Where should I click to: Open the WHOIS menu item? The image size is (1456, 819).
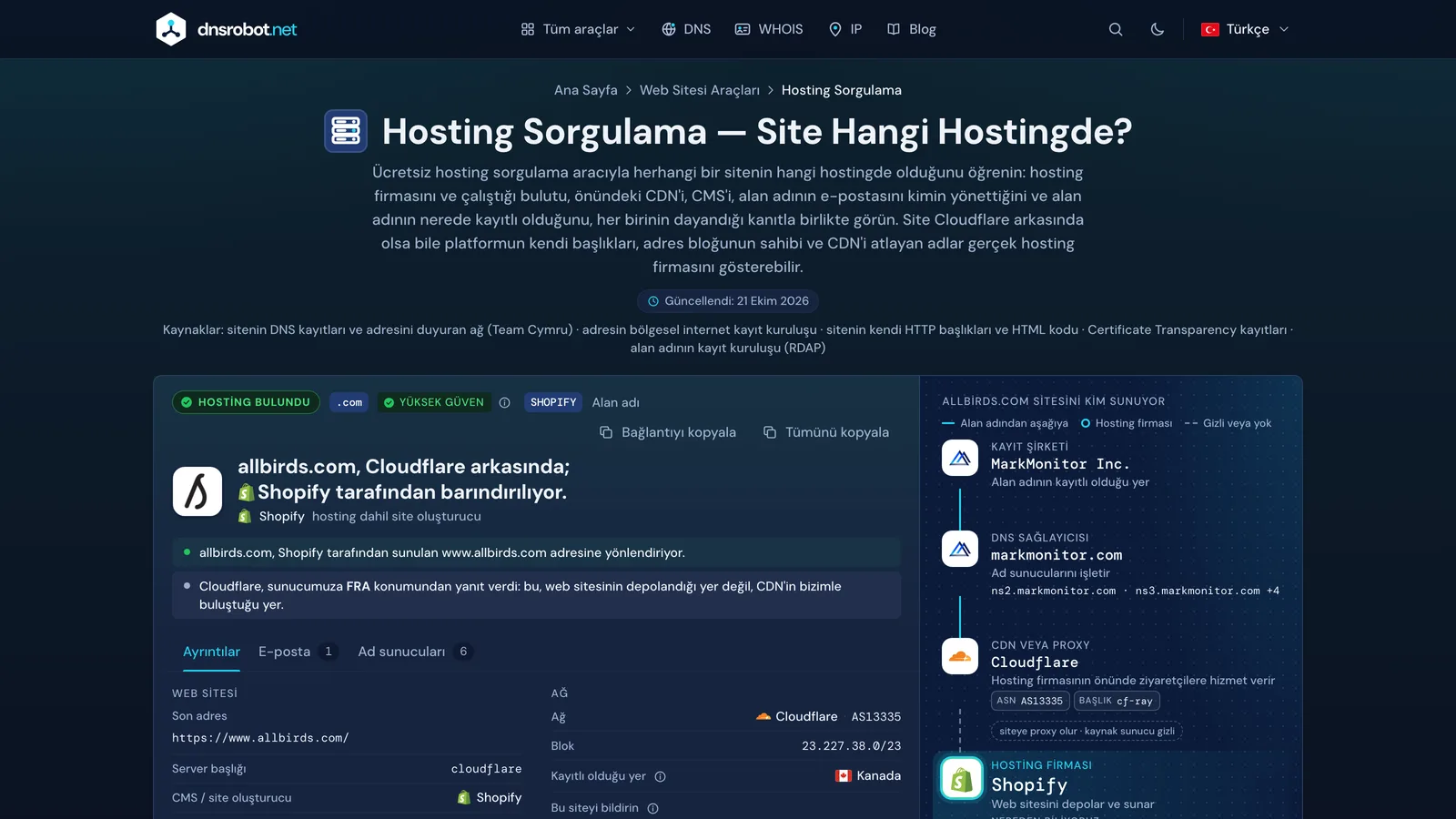[x=769, y=29]
